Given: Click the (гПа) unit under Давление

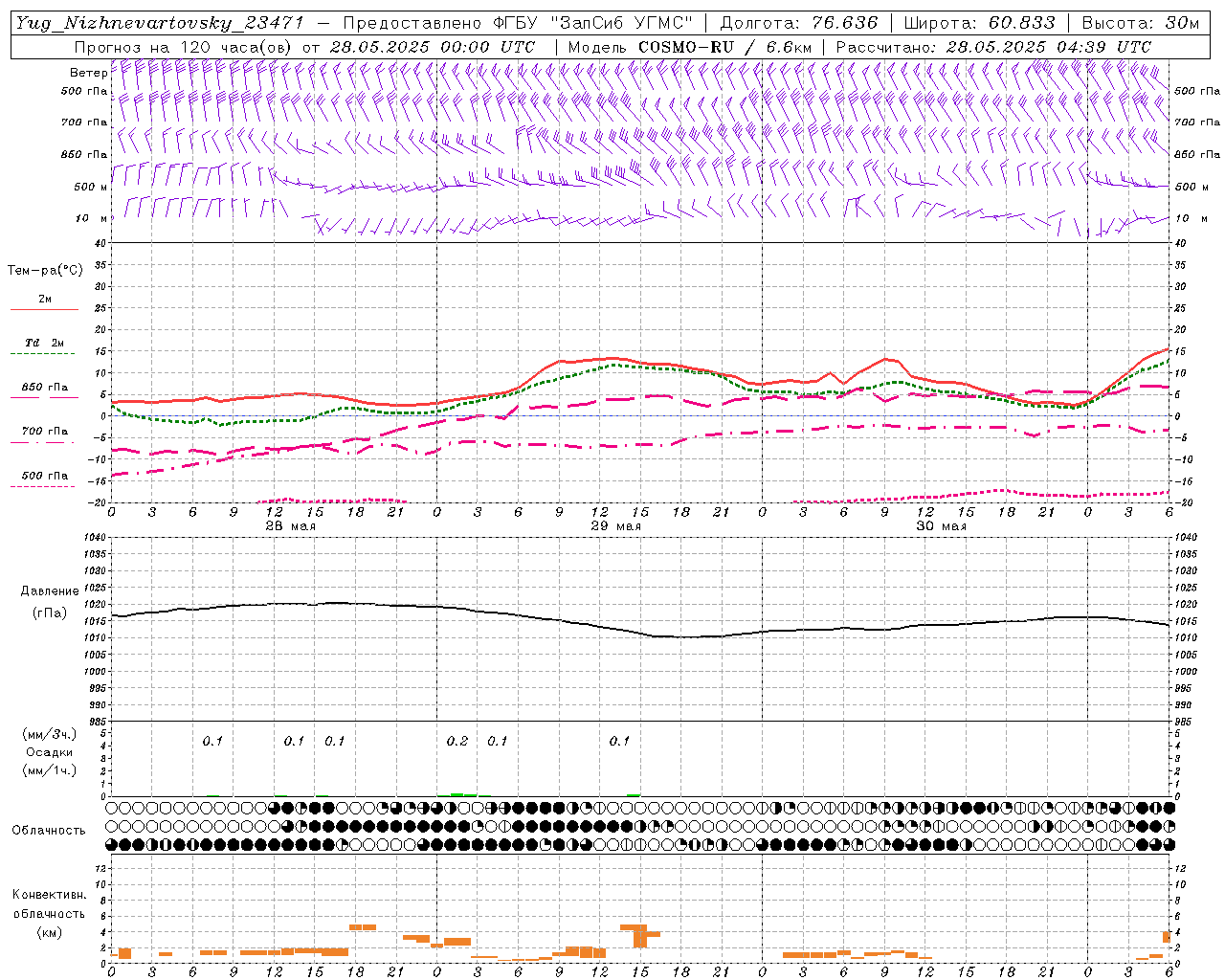Looking at the screenshot, I should tap(50, 613).
